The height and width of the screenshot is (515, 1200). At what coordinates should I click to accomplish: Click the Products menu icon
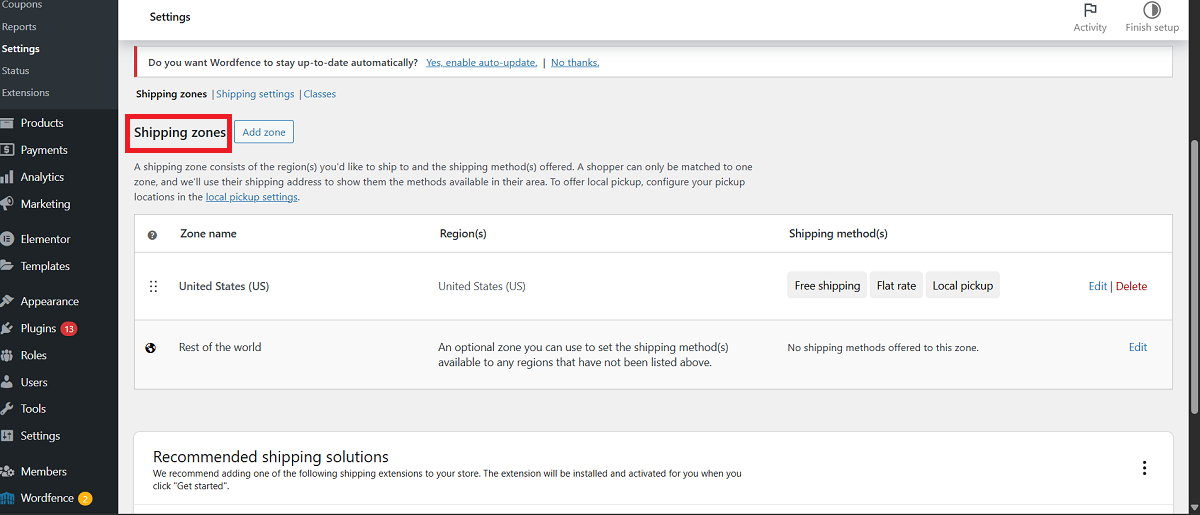click(8, 123)
